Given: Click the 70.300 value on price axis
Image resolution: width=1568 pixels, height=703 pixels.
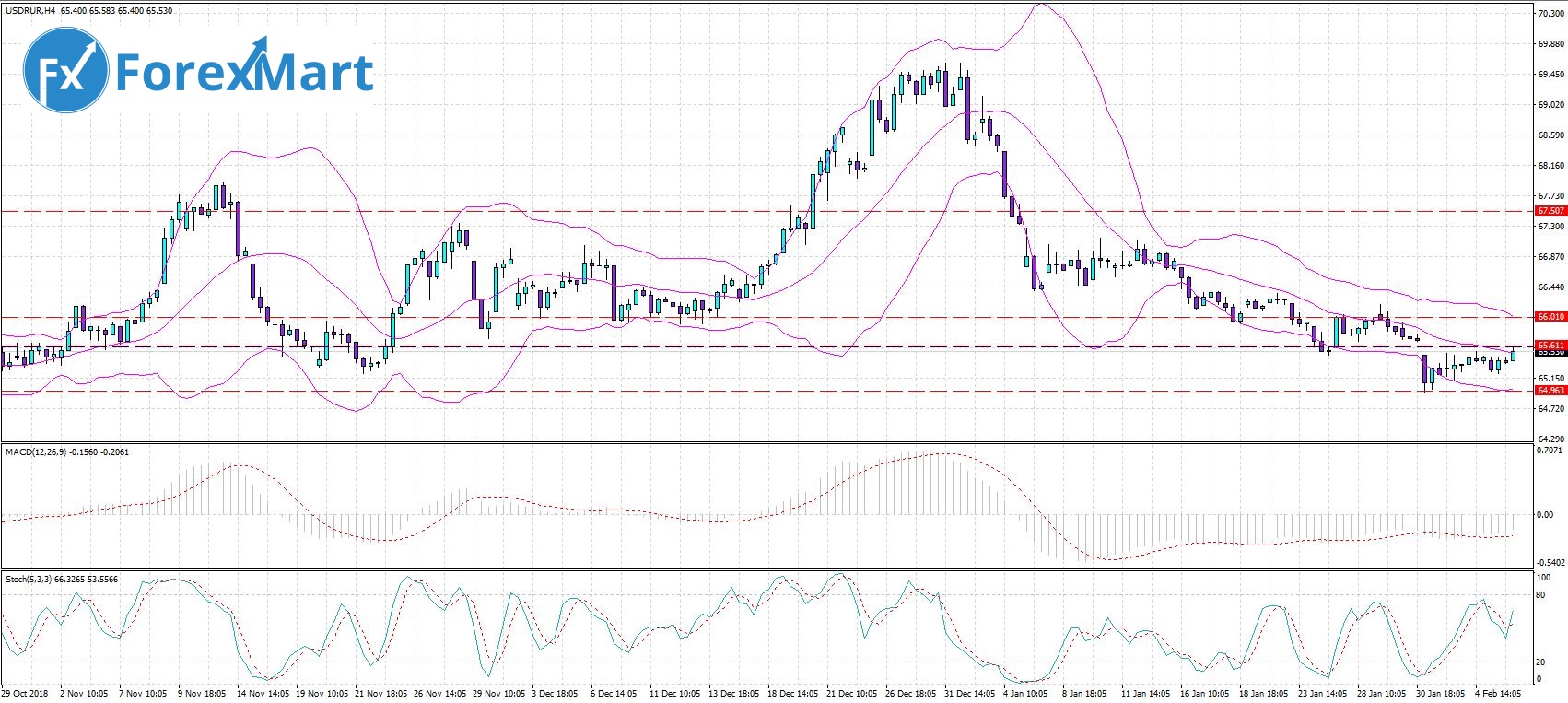Looking at the screenshot, I should click(1550, 14).
